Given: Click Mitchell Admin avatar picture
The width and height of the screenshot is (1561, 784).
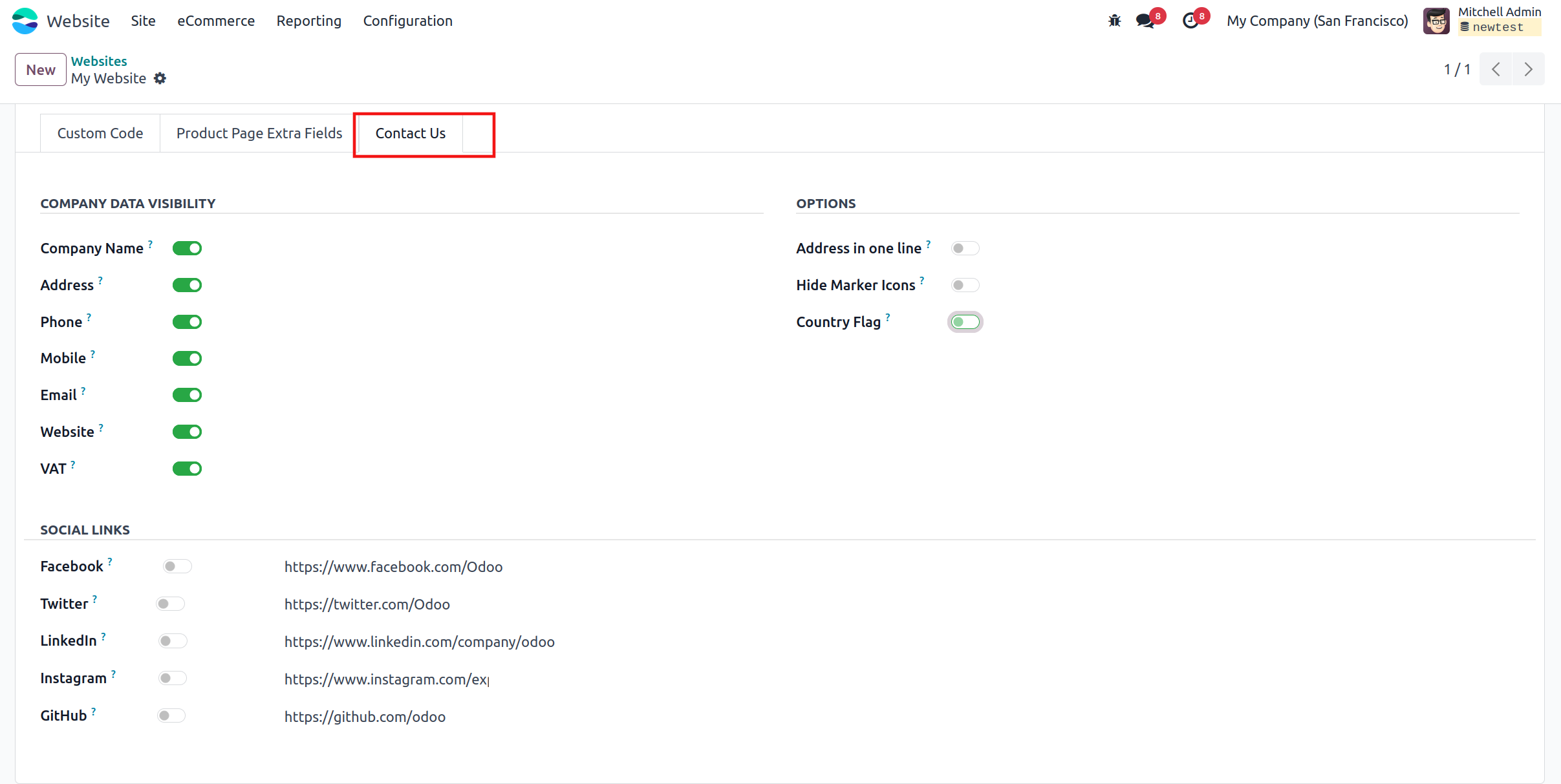Looking at the screenshot, I should pyautogui.click(x=1436, y=21).
